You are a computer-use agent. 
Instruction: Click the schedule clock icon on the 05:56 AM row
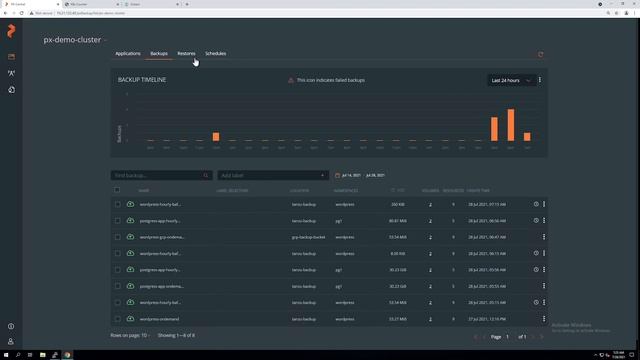(536, 269)
